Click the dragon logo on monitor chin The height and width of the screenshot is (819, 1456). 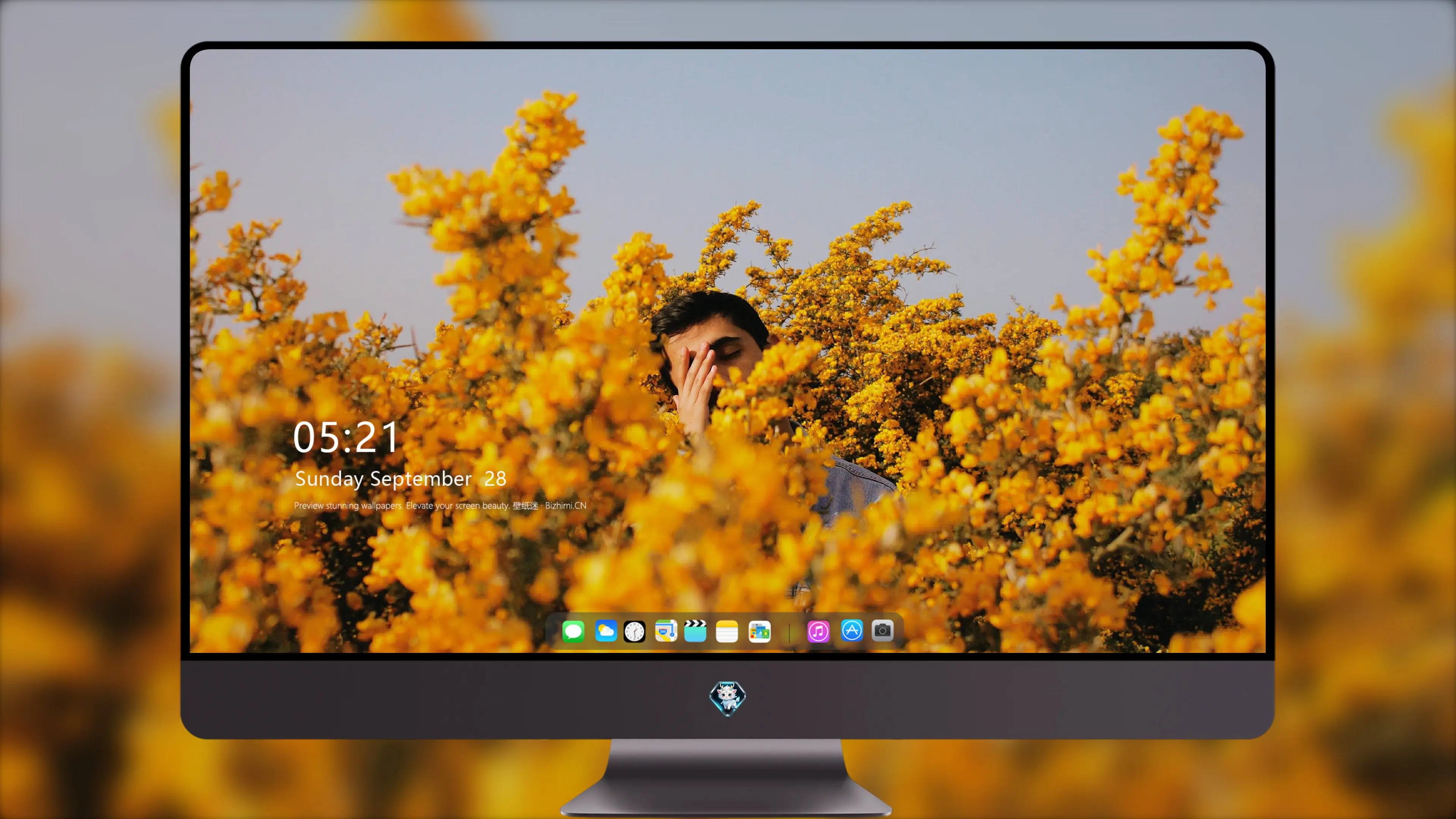(x=728, y=698)
